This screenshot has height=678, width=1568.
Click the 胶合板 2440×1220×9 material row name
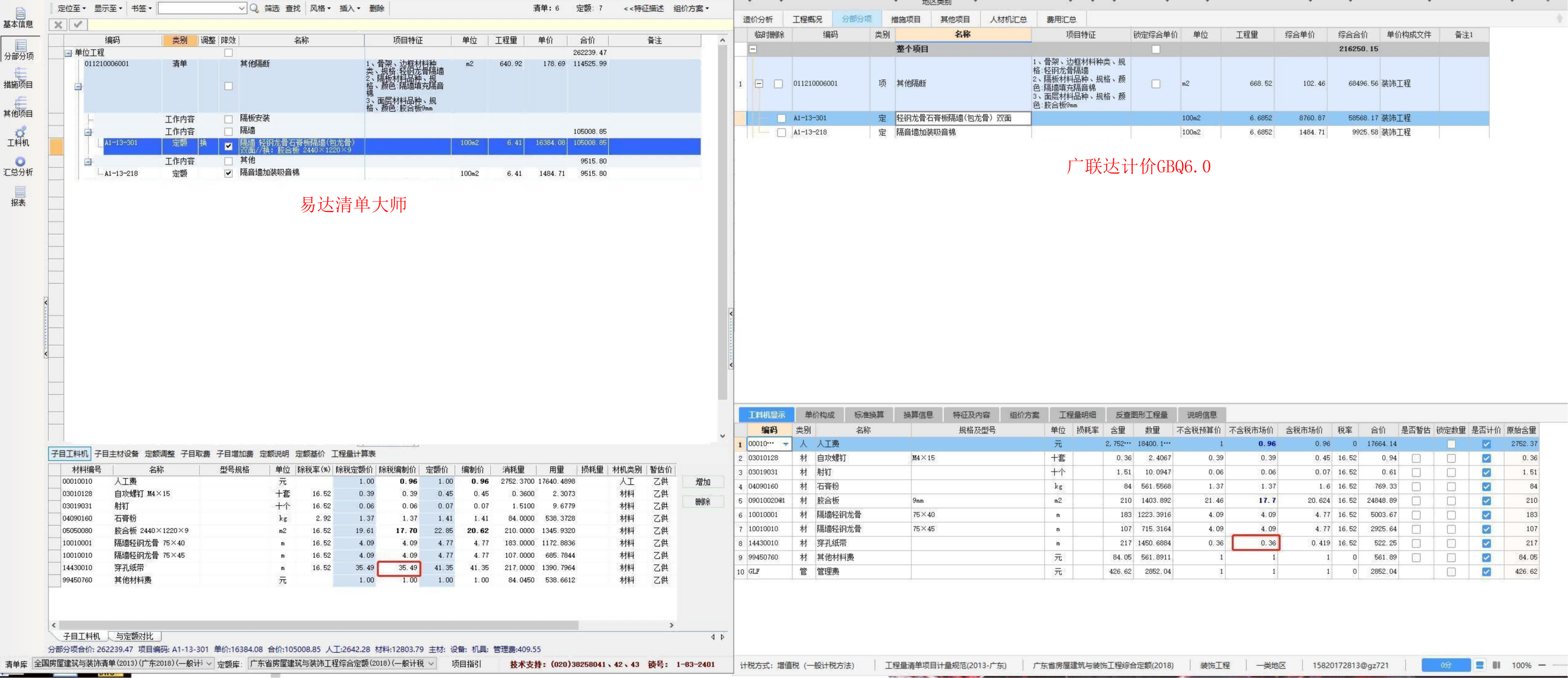coord(151,531)
